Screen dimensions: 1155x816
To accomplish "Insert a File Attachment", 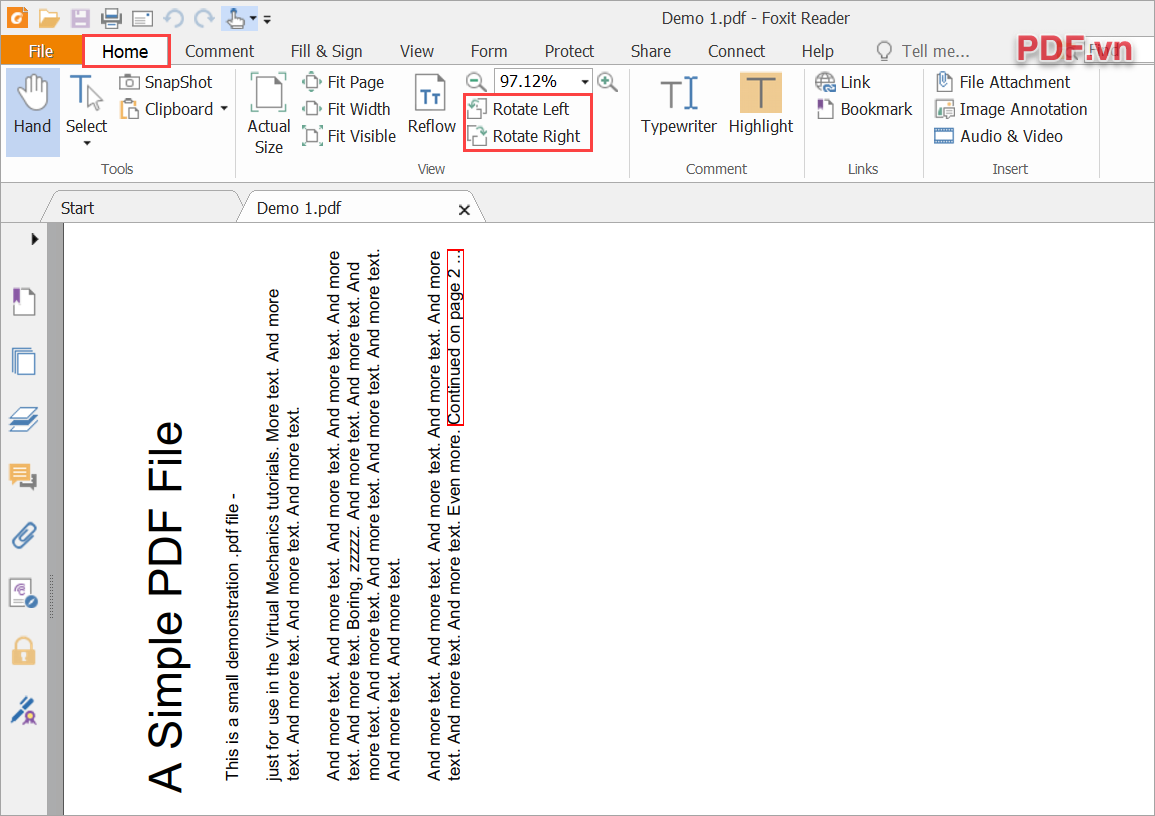I will coord(1003,82).
